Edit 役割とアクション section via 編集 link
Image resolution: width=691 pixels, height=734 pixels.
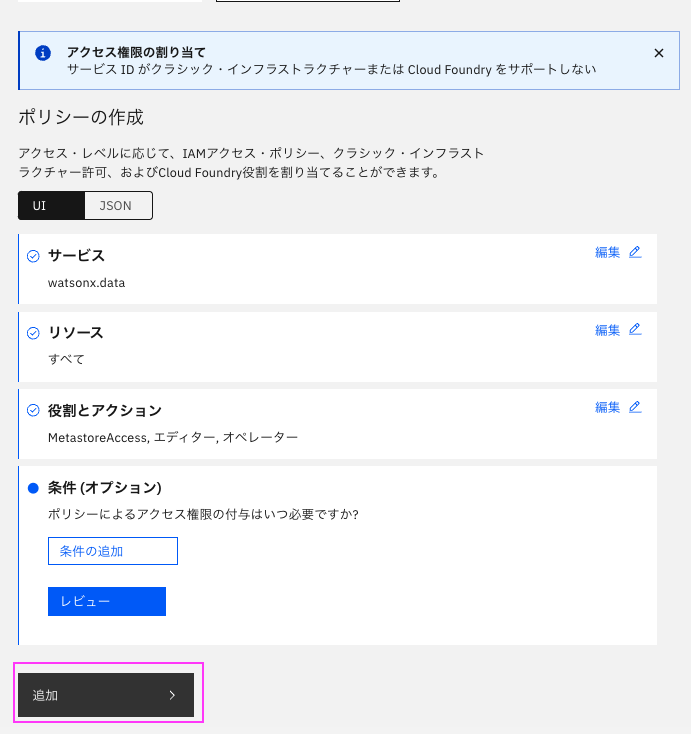[x=607, y=407]
